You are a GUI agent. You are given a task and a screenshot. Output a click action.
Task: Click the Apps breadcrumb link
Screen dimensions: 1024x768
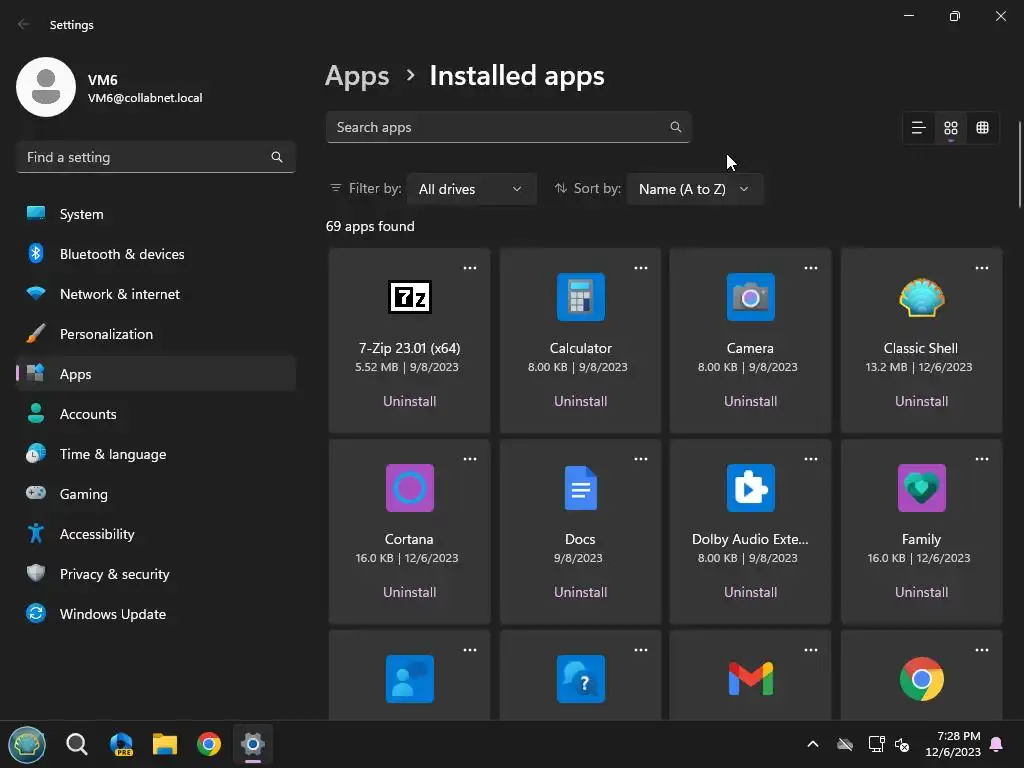pyautogui.click(x=357, y=76)
